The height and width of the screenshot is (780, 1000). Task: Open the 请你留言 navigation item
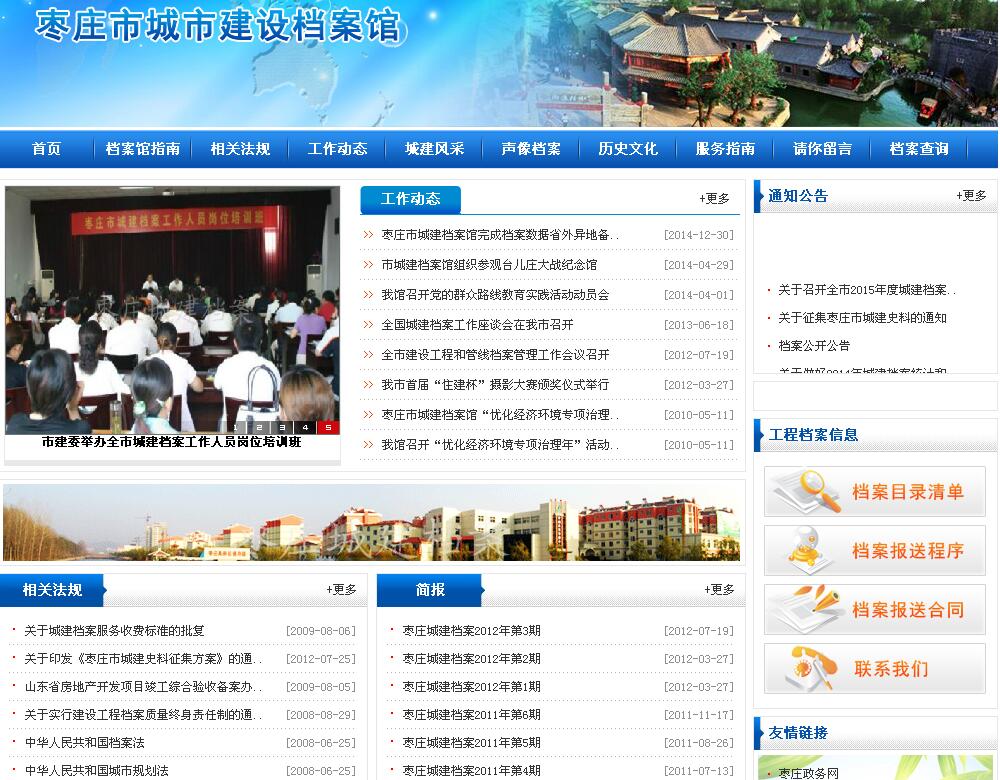[822, 149]
